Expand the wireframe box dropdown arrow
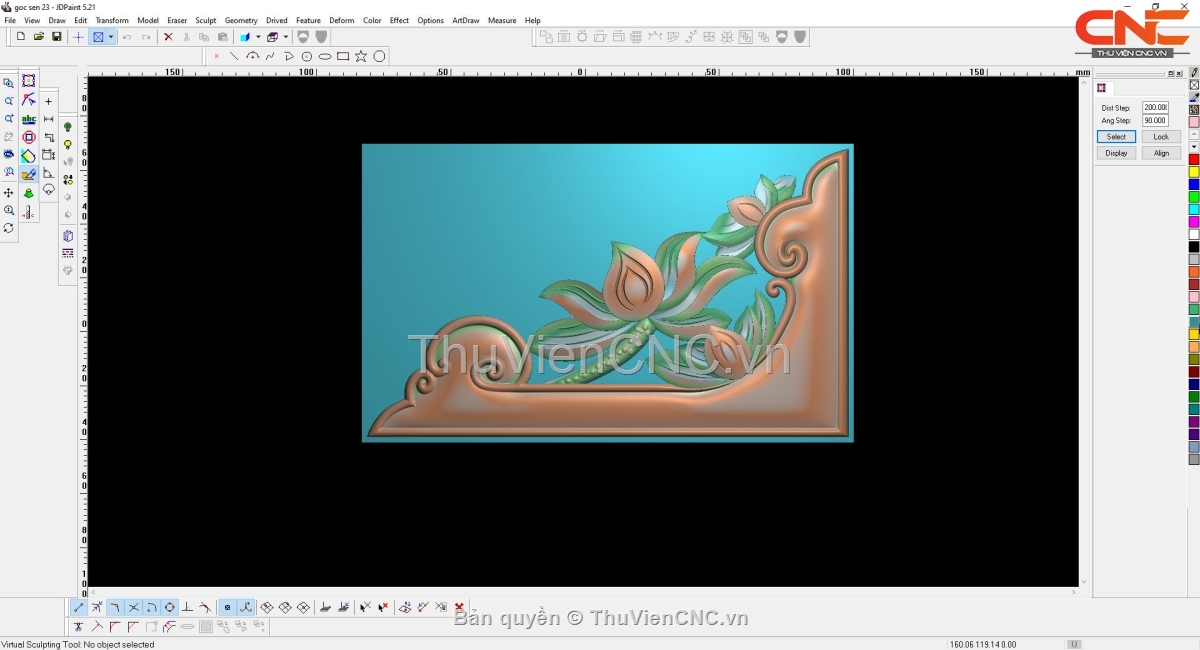This screenshot has height=650, width=1200. click(285, 37)
